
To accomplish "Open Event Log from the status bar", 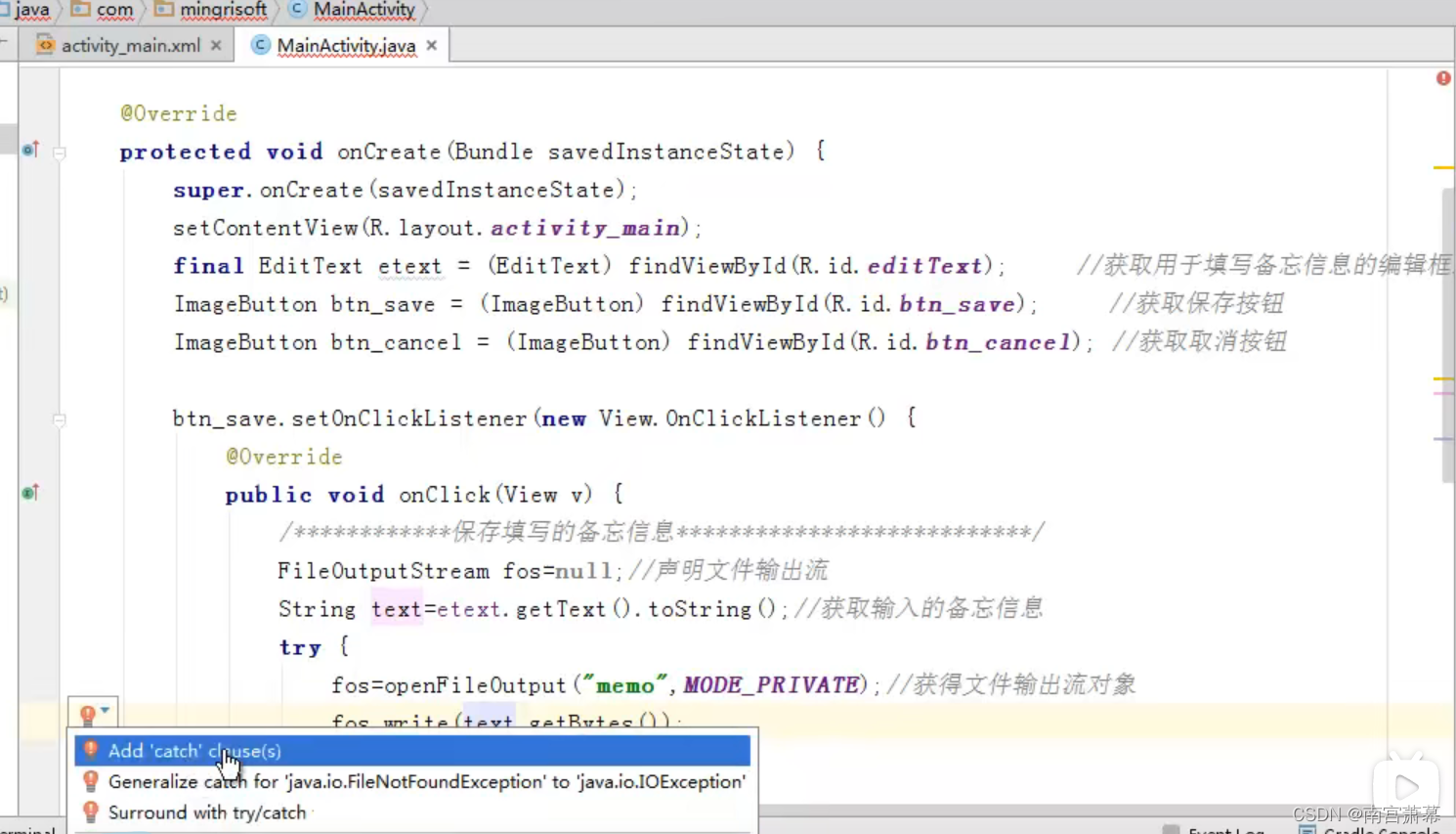I will click(x=1215, y=830).
